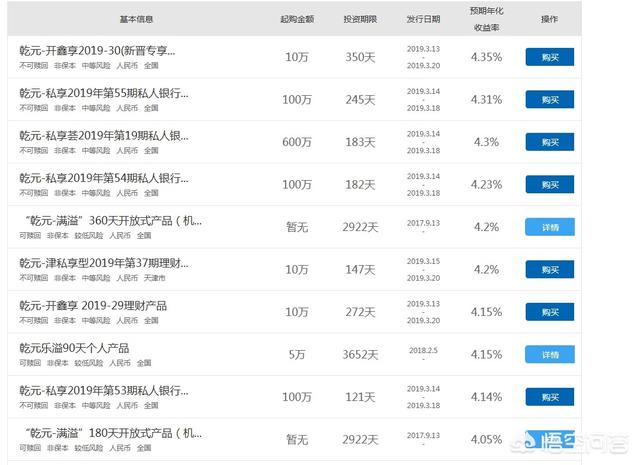Click 购买 for 第55期私人银行 product
Image resolution: width=640 pixels, height=465 pixels.
click(x=549, y=100)
